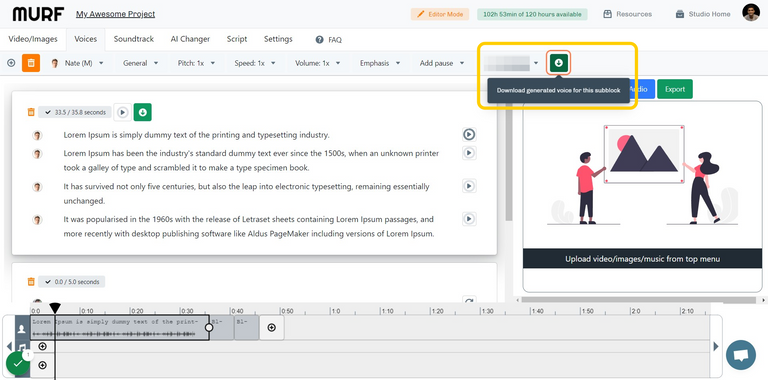Viewport: 768px width, 380px height.
Task: Click the 0.0 / 5.0 seconds badge
Action: tap(72, 282)
